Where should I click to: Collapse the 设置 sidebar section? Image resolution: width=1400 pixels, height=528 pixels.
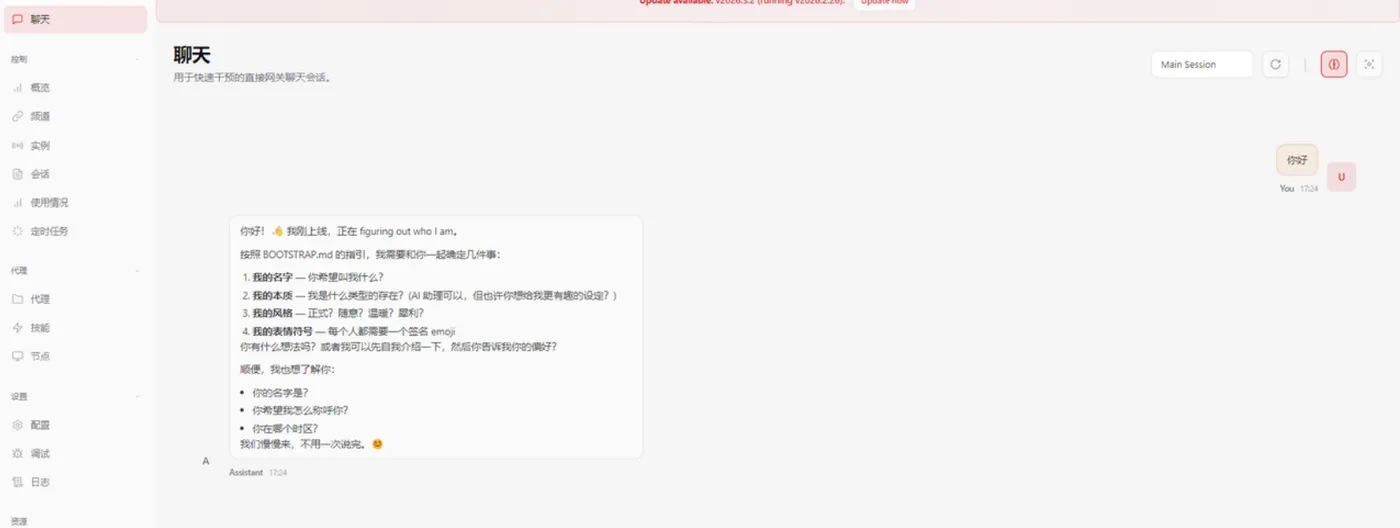[76, 397]
